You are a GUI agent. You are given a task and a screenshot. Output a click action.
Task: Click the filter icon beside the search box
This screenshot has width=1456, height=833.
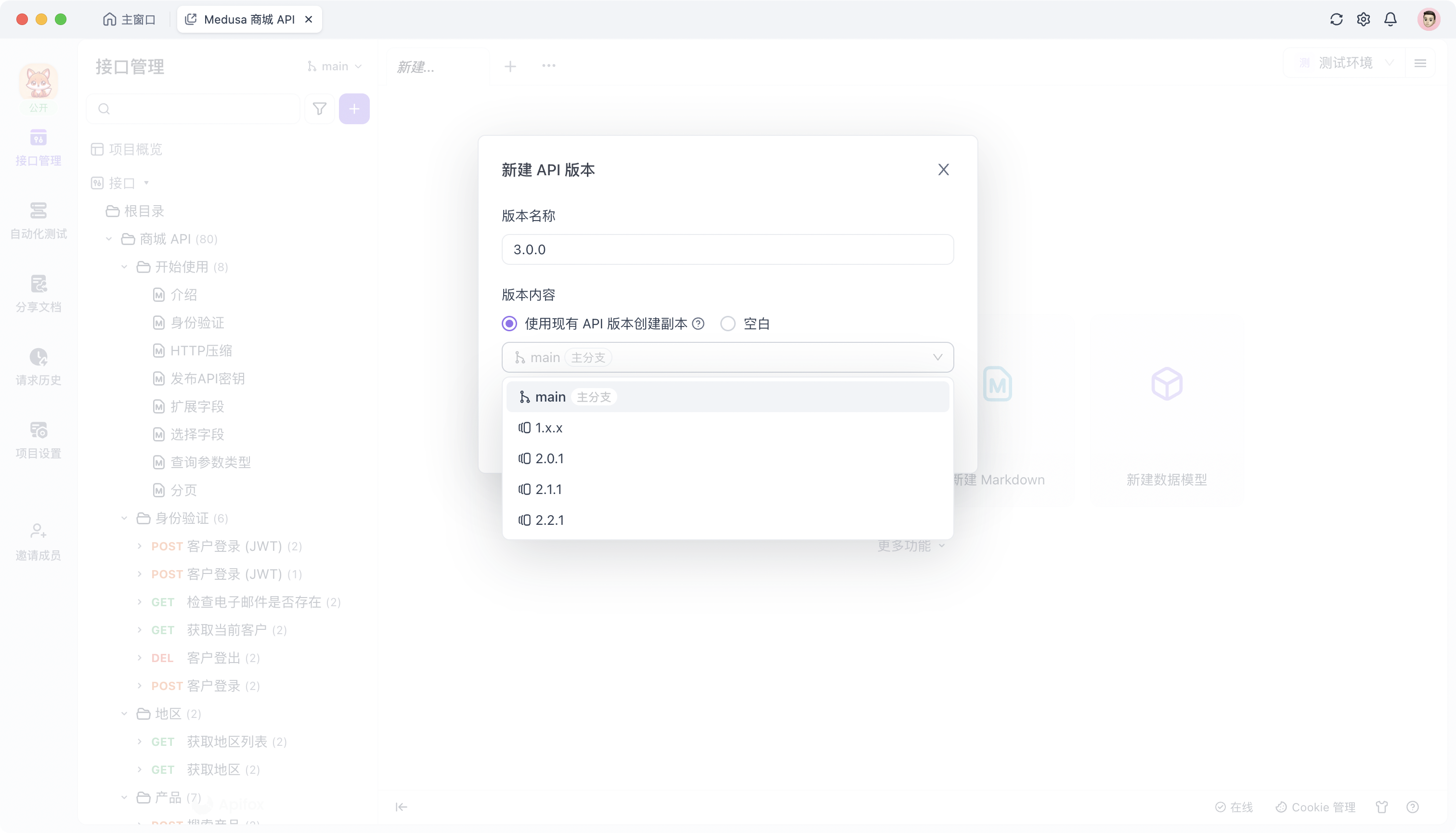(x=319, y=108)
